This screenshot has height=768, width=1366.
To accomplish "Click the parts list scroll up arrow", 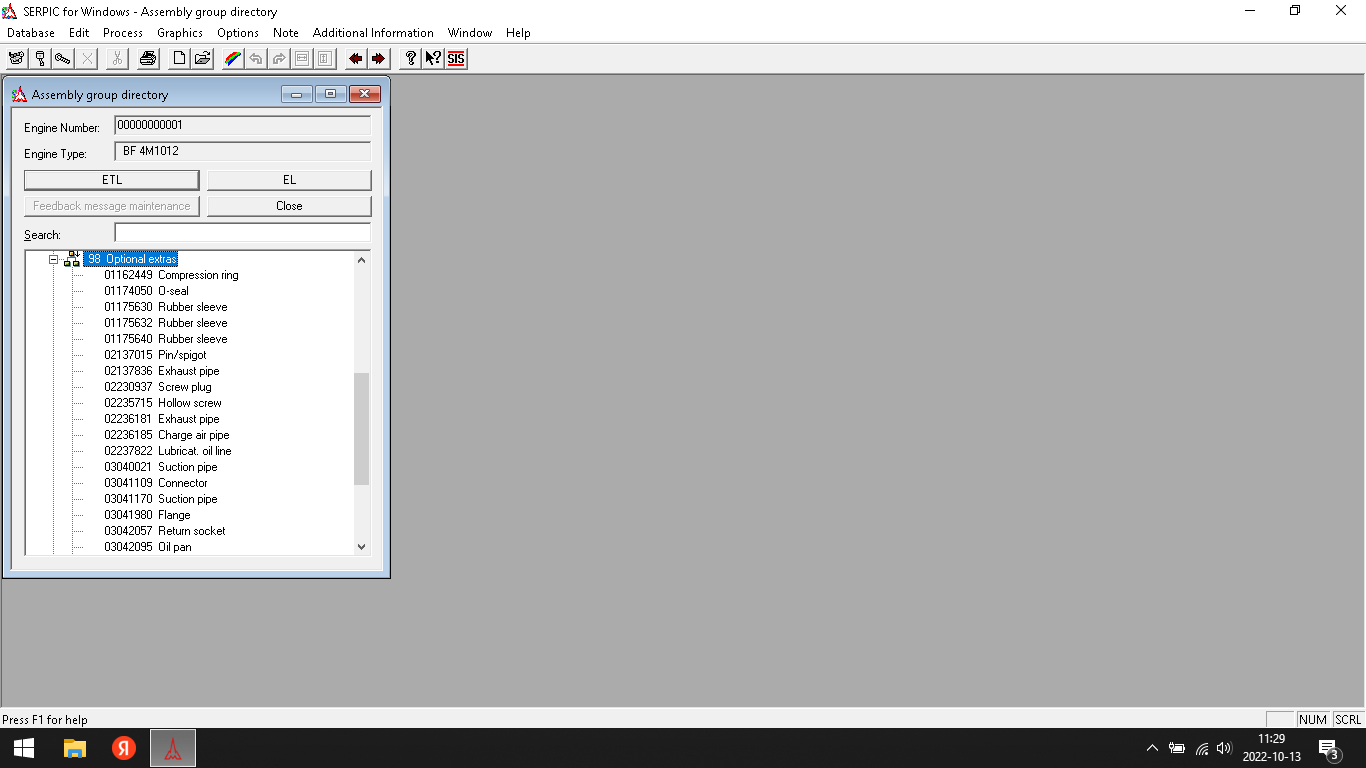I will click(x=361, y=260).
